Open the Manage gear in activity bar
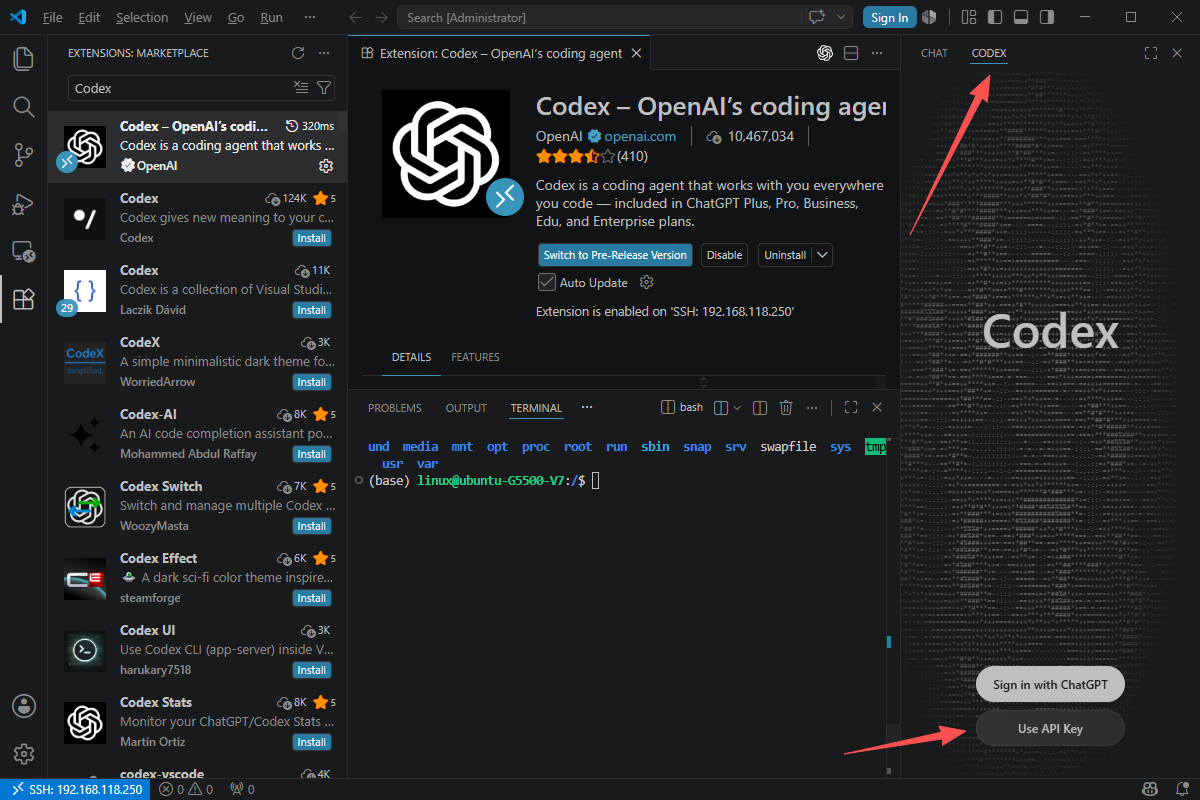The image size is (1200, 800). pyautogui.click(x=24, y=753)
